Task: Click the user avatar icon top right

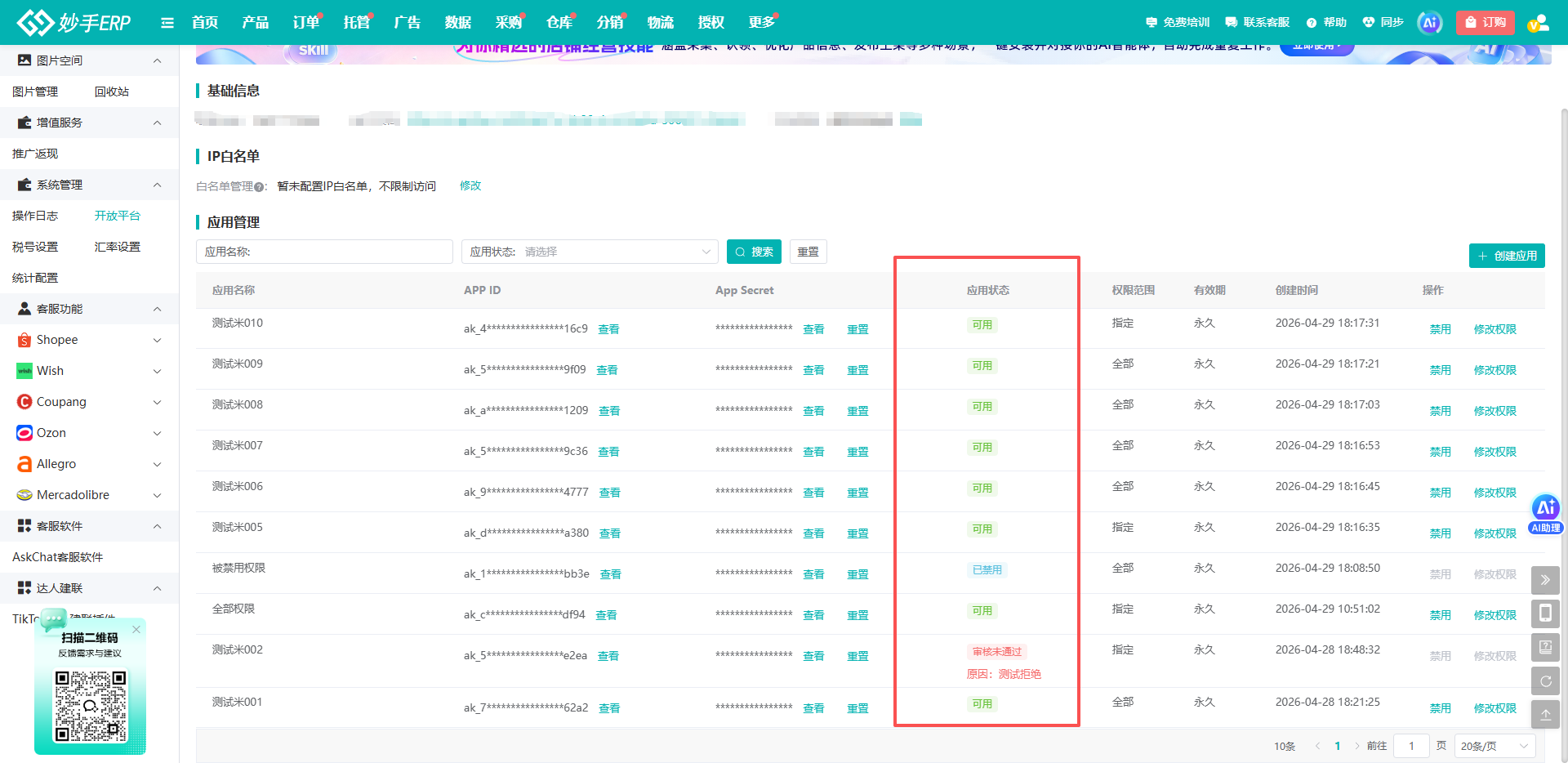Action: click(1538, 23)
